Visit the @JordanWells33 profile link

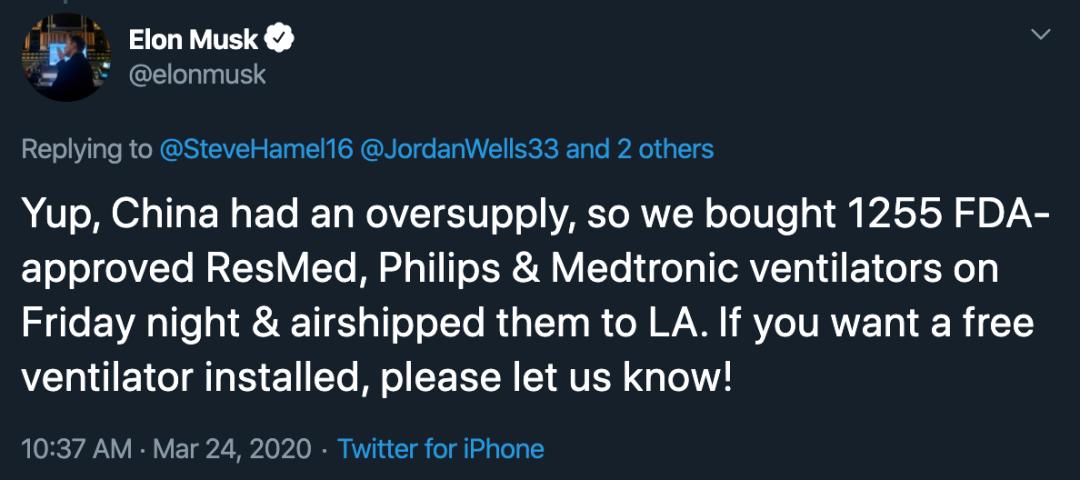coord(457,149)
